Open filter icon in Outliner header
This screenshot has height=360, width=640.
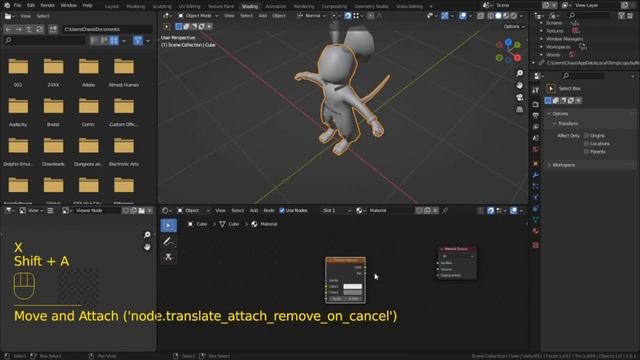[621, 16]
